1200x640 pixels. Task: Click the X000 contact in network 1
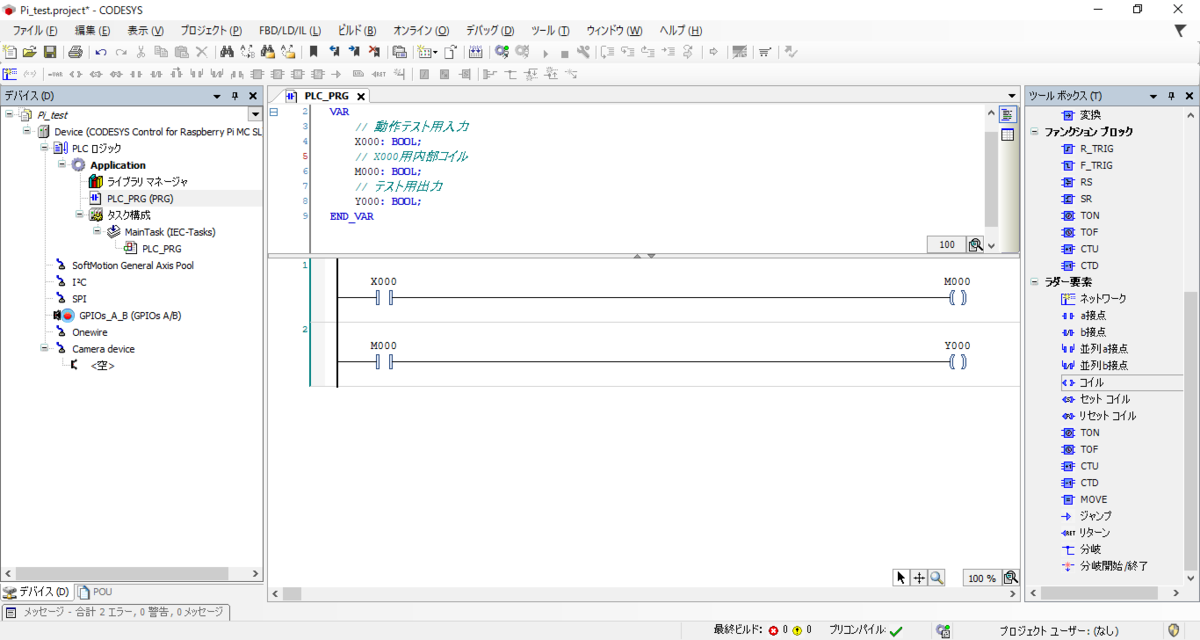[384, 298]
